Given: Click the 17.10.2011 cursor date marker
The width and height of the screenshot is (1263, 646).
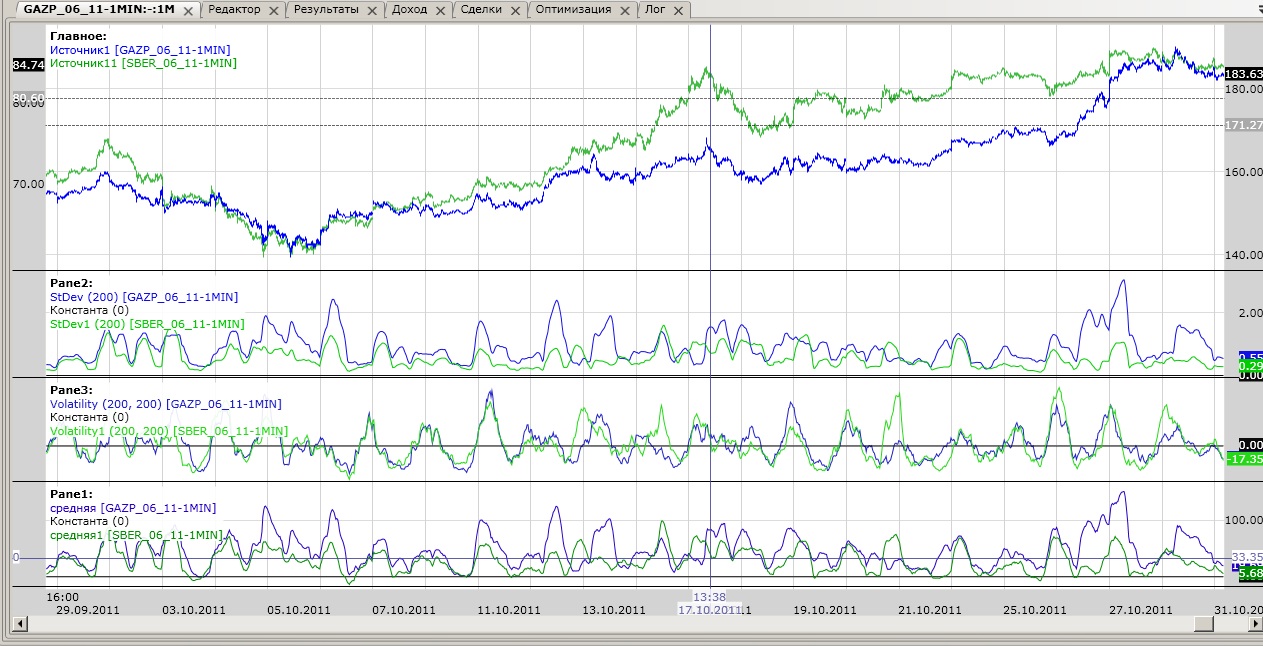Looking at the screenshot, I should tap(709, 609).
